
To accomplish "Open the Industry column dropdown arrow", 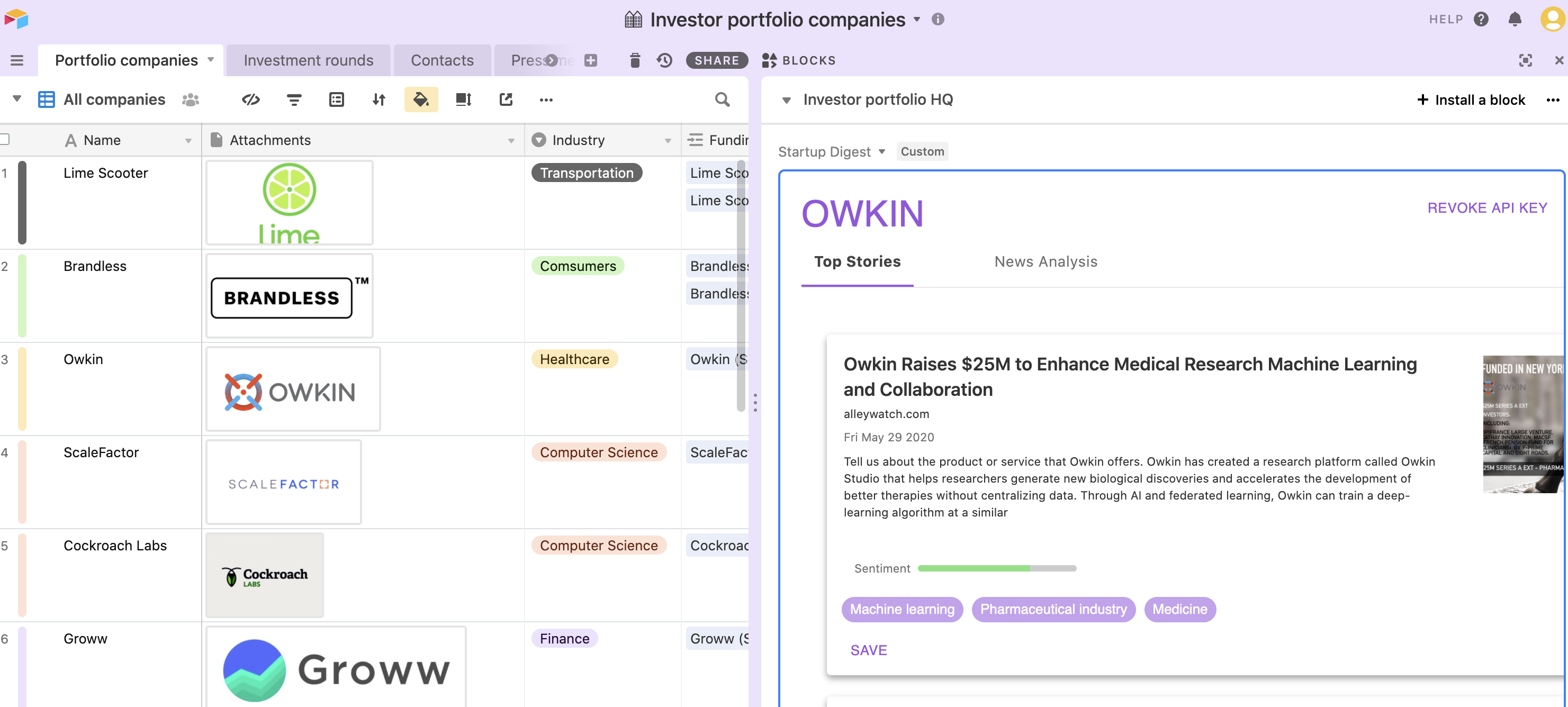I will click(x=668, y=141).
